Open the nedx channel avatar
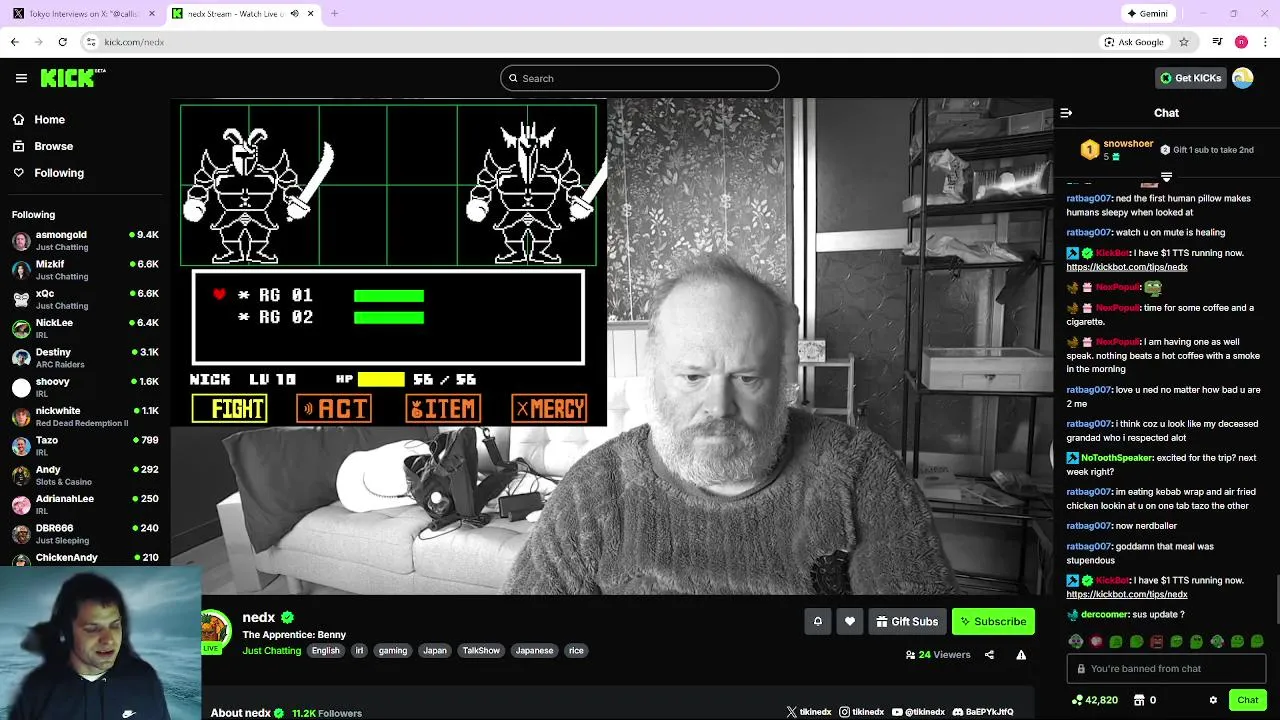This screenshot has height=720, width=1280. pos(213,630)
